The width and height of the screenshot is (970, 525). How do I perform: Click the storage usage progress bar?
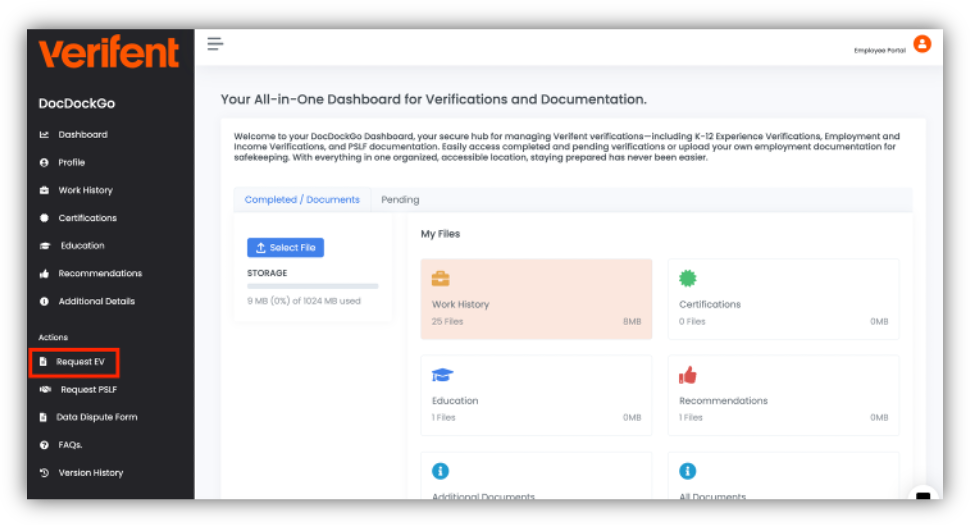[x=312, y=287]
